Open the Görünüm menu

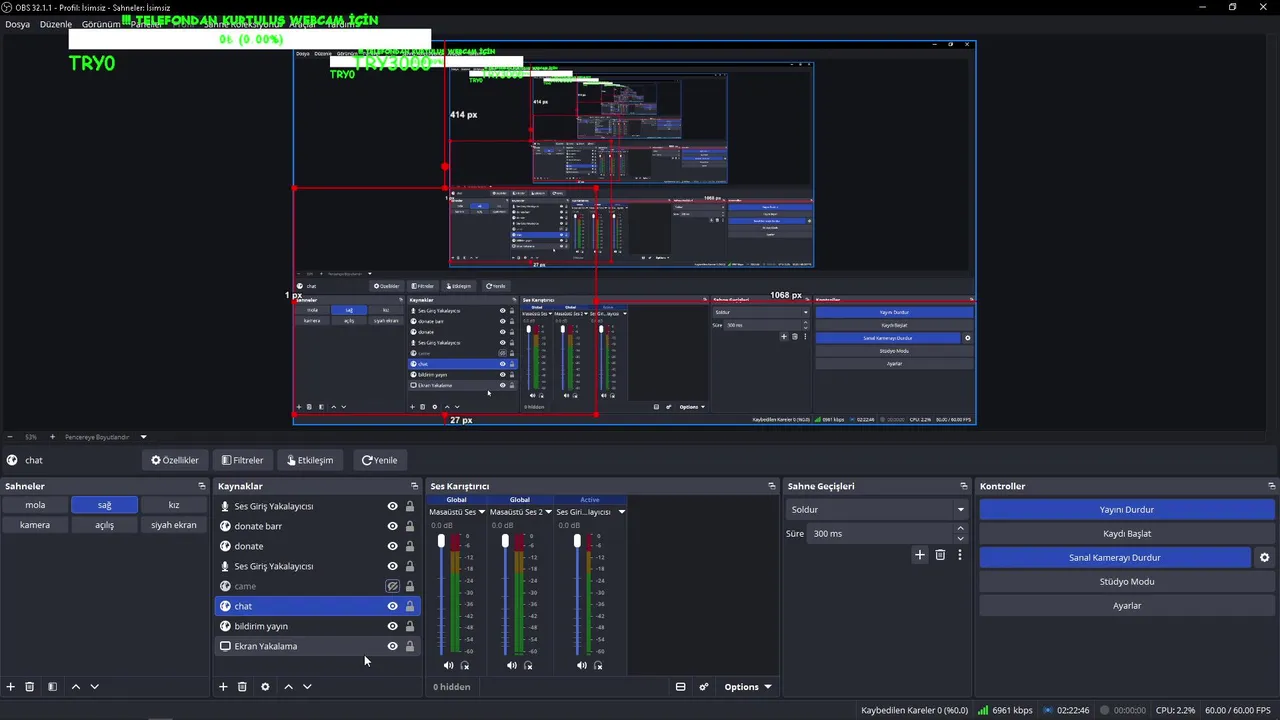(101, 24)
